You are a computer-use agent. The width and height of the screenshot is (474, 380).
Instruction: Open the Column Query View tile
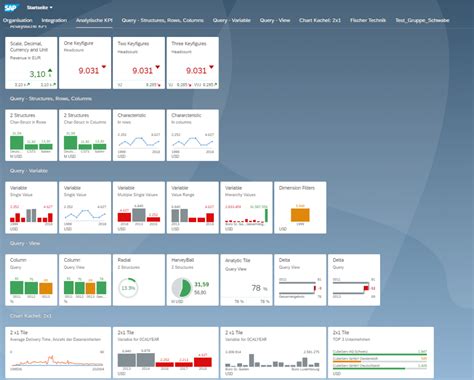[x=85, y=280]
